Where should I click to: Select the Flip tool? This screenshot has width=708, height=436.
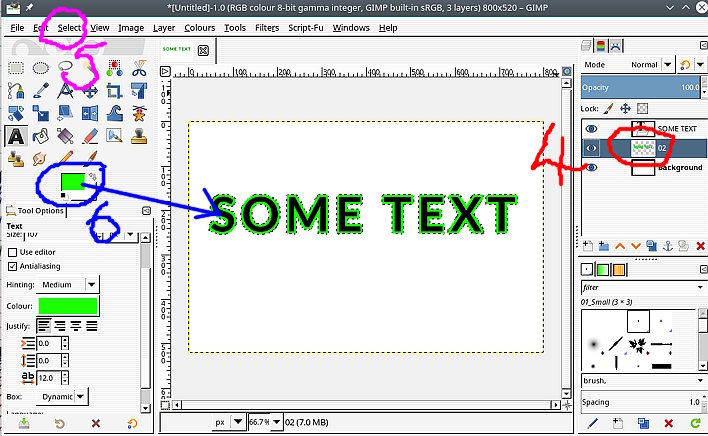(x=90, y=113)
